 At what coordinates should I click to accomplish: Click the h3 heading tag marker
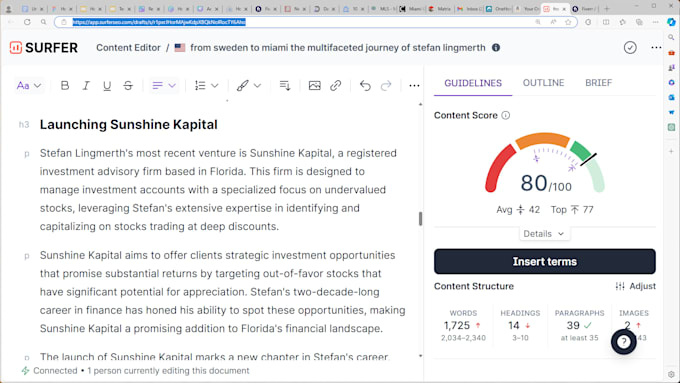(24, 125)
